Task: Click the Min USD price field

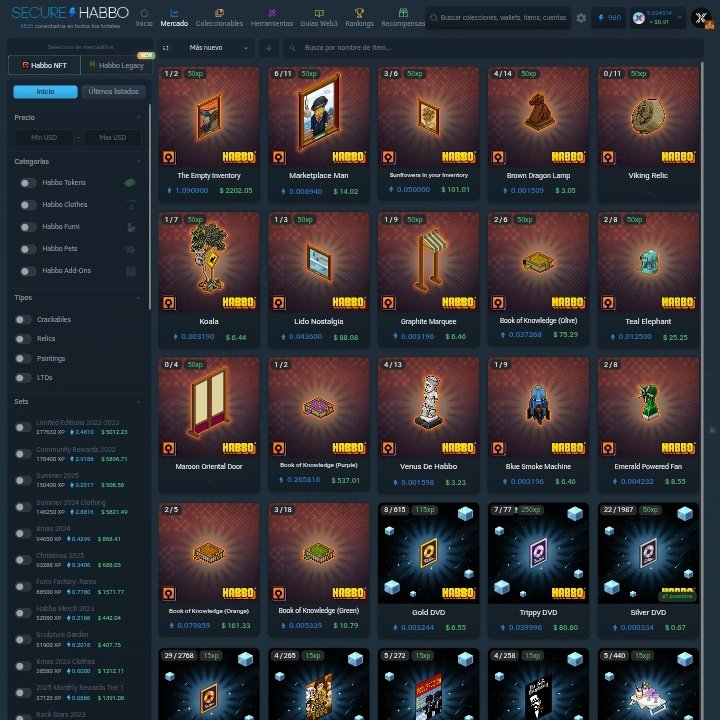Action: tap(44, 138)
